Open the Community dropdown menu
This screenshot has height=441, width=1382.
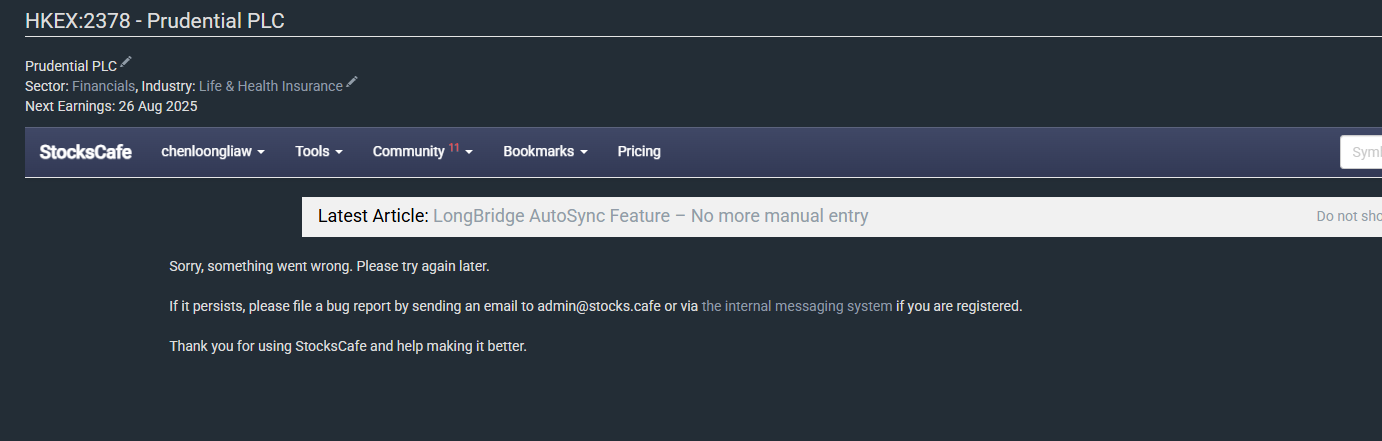point(423,151)
